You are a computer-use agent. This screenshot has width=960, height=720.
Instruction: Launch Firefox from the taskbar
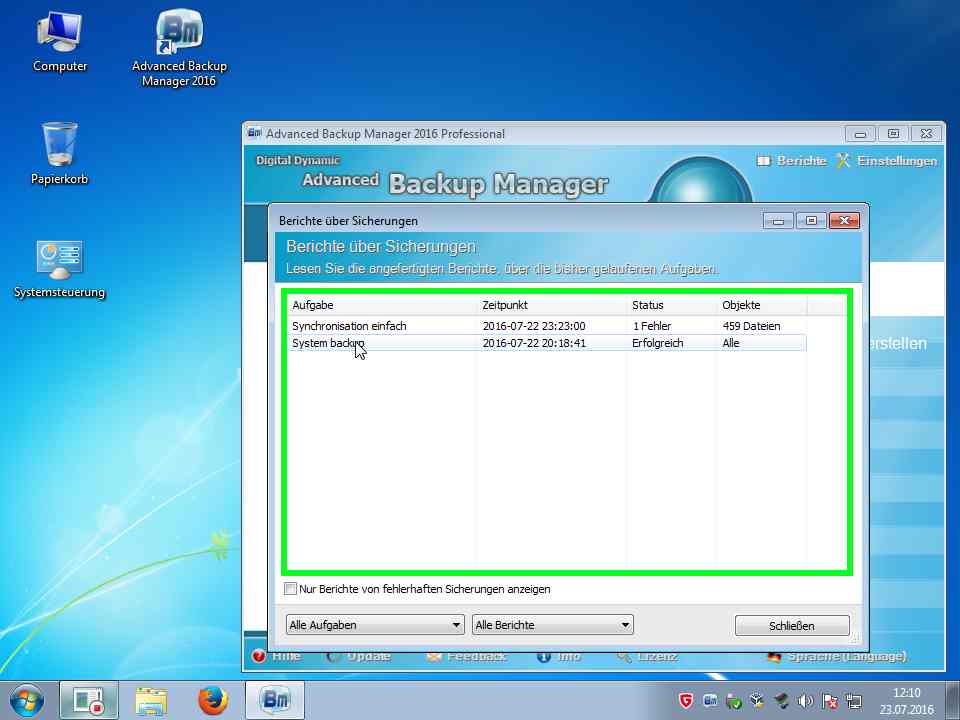(212, 700)
